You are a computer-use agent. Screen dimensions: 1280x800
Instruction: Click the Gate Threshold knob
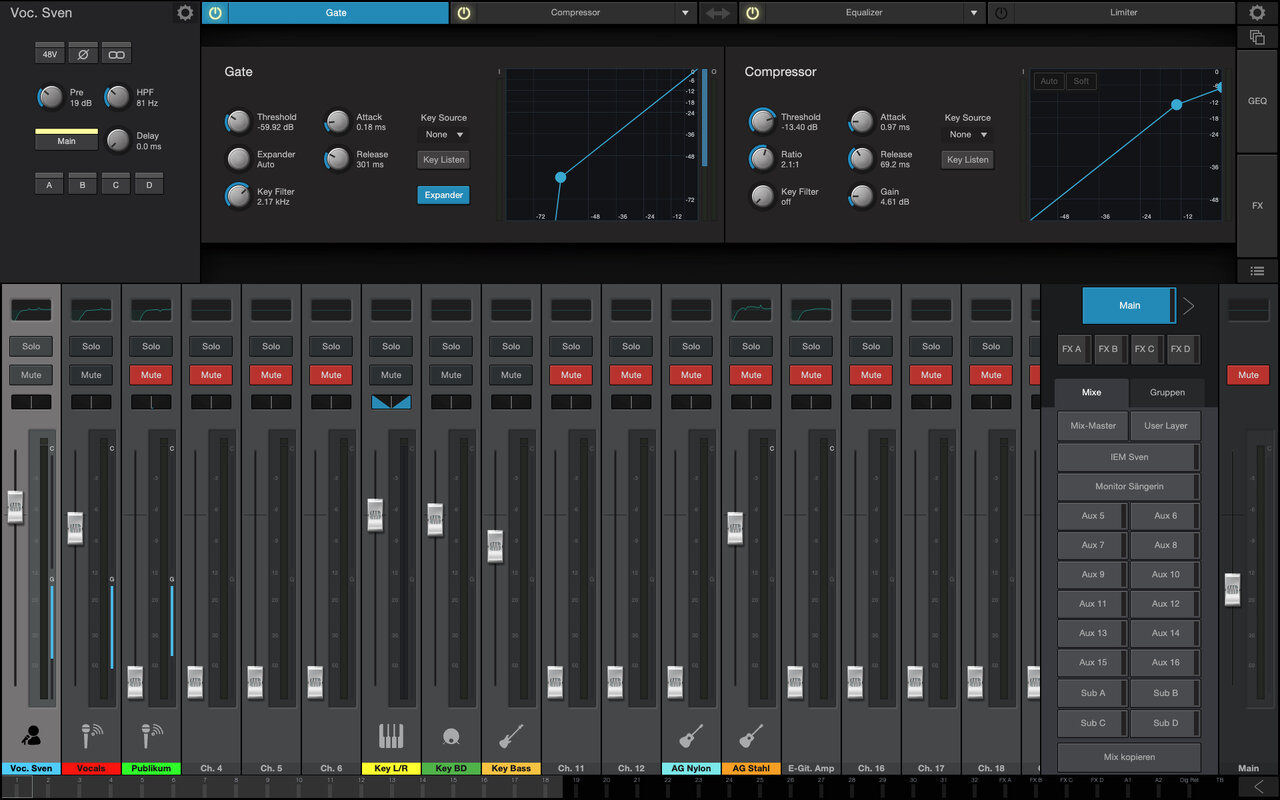pyautogui.click(x=238, y=122)
